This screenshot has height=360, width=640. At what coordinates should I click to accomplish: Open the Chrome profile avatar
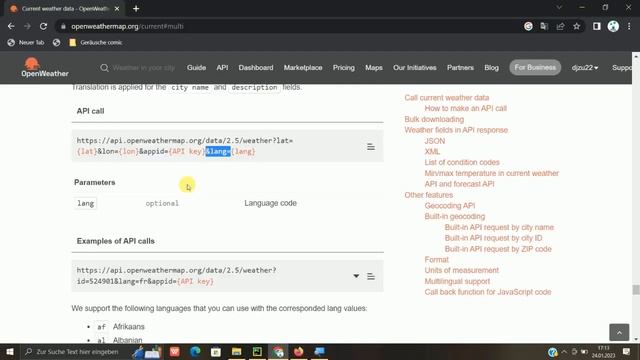[x=613, y=26]
